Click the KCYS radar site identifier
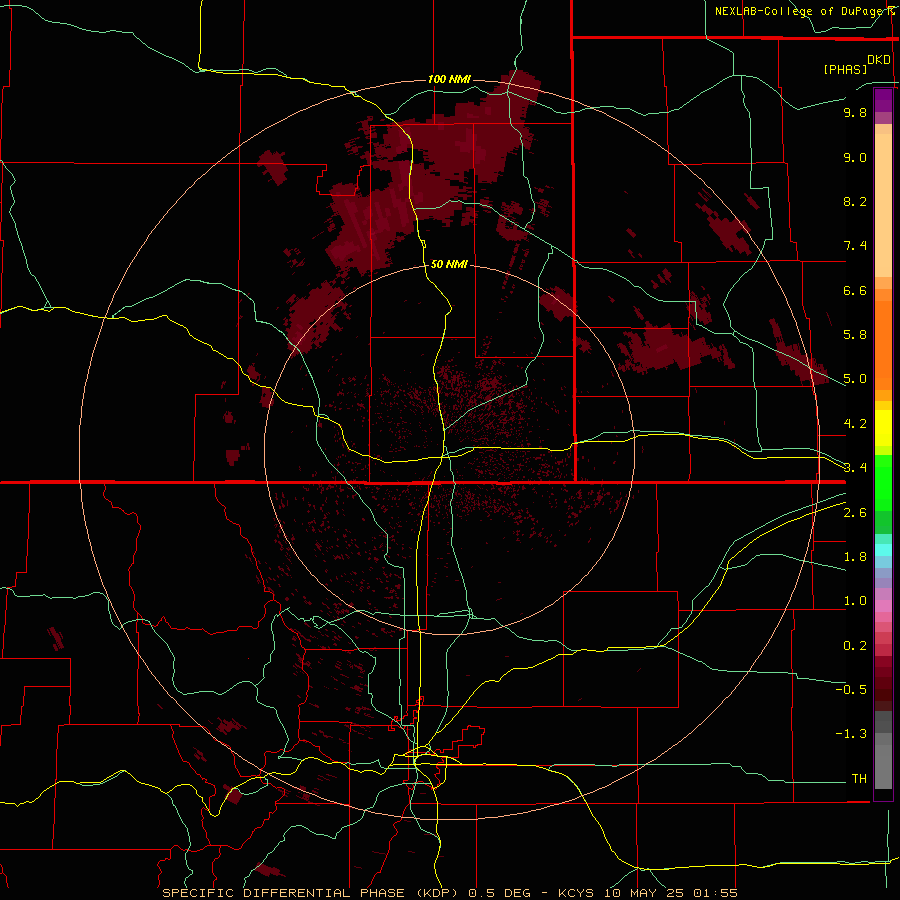 [x=578, y=893]
